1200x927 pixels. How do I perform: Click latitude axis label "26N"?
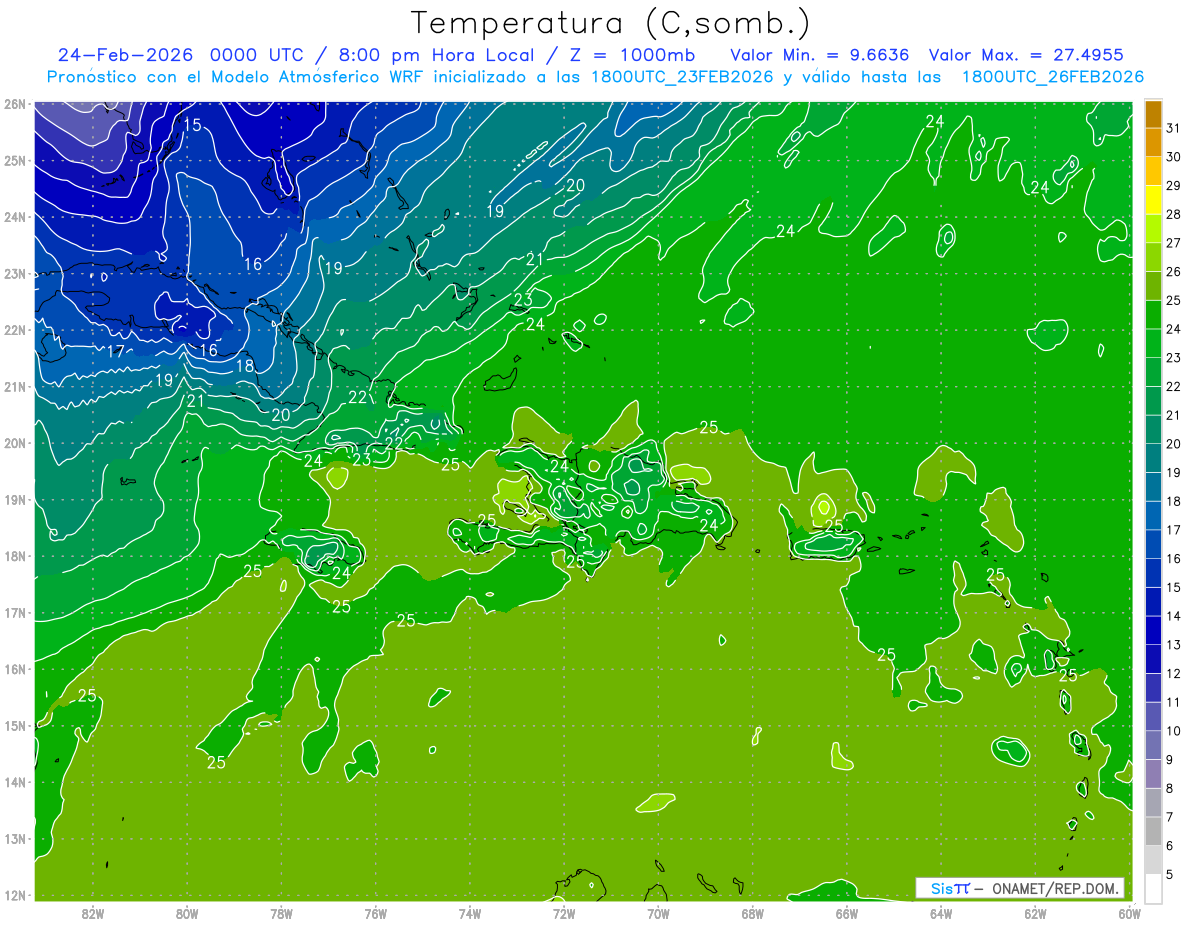pyautogui.click(x=15, y=104)
